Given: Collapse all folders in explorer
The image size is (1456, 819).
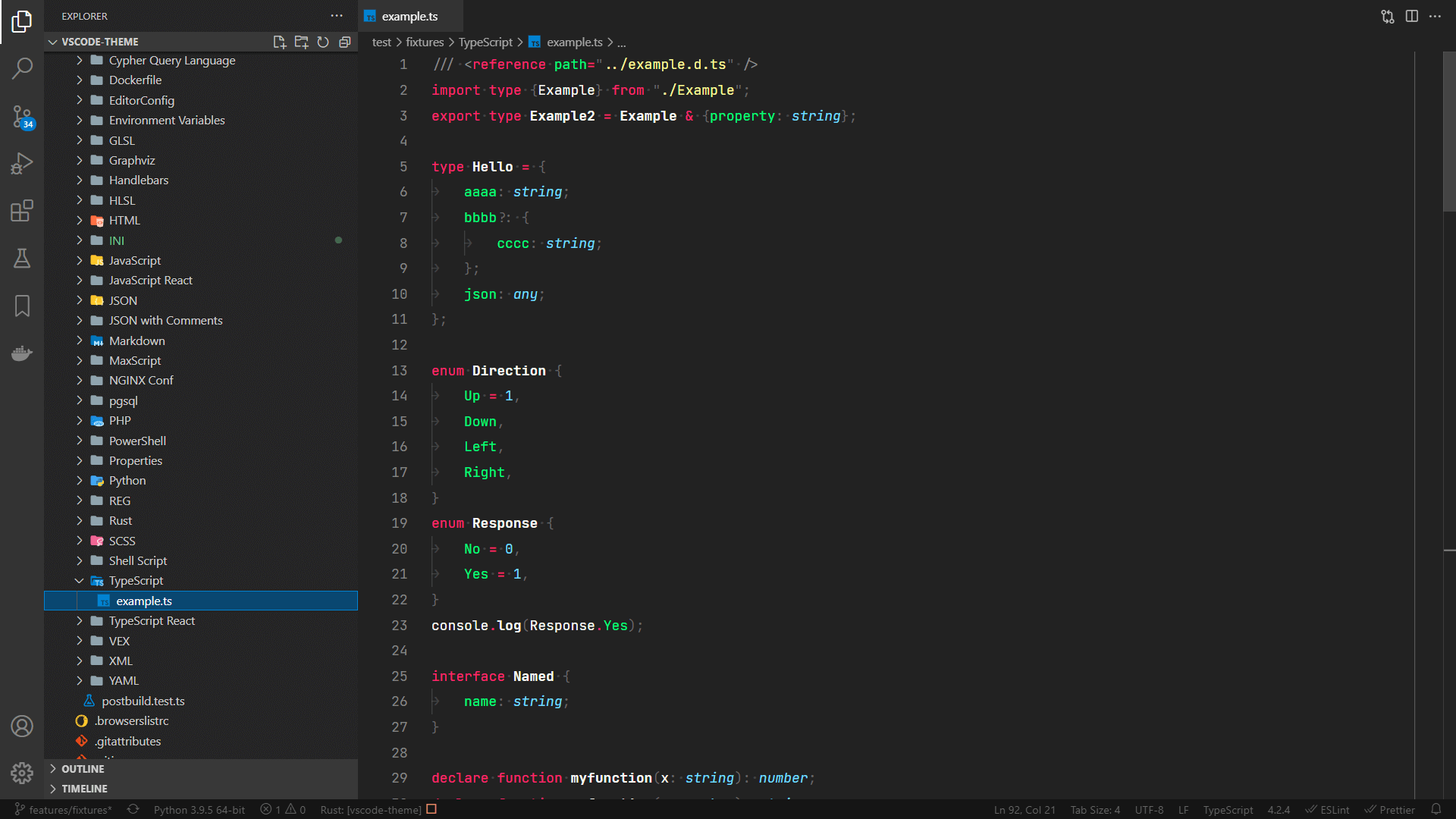Looking at the screenshot, I should [345, 42].
